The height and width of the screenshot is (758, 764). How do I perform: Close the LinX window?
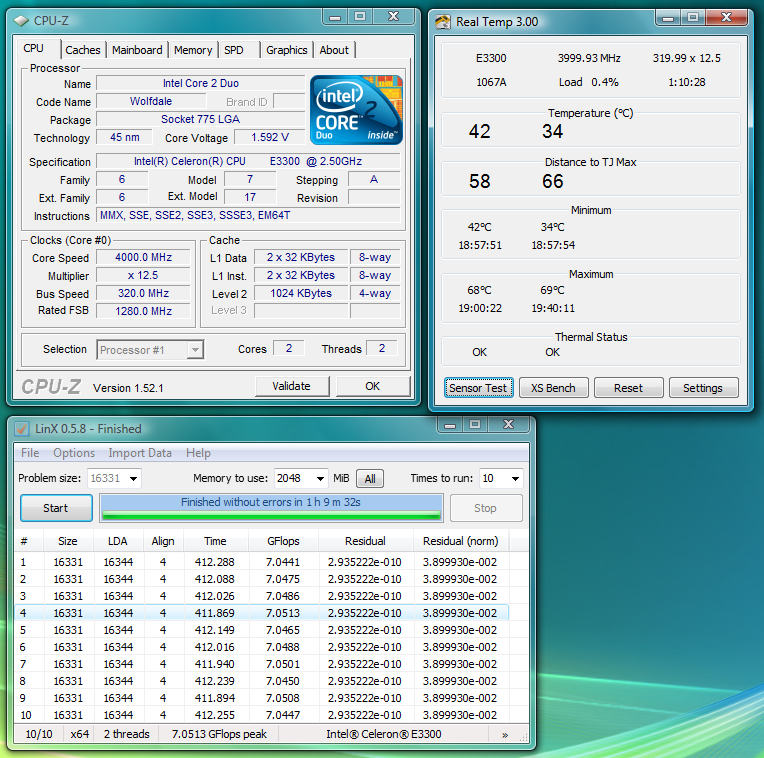click(508, 424)
